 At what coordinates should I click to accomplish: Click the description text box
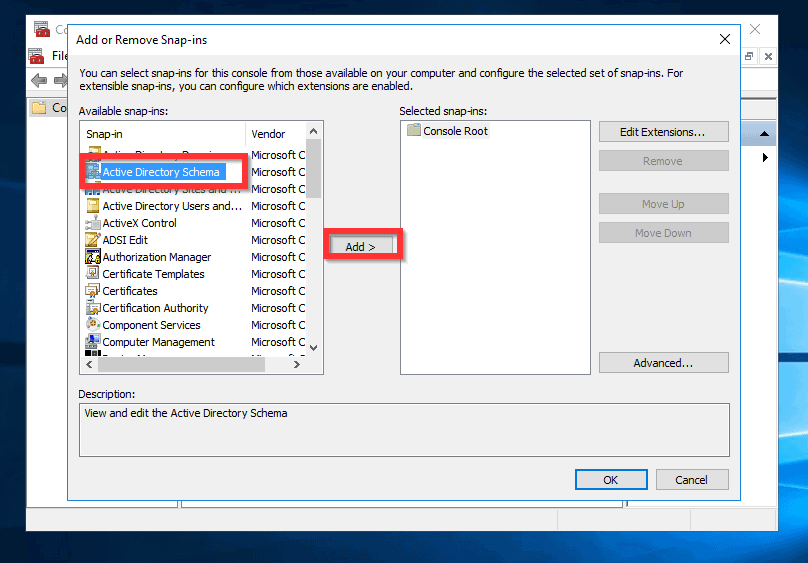405,430
